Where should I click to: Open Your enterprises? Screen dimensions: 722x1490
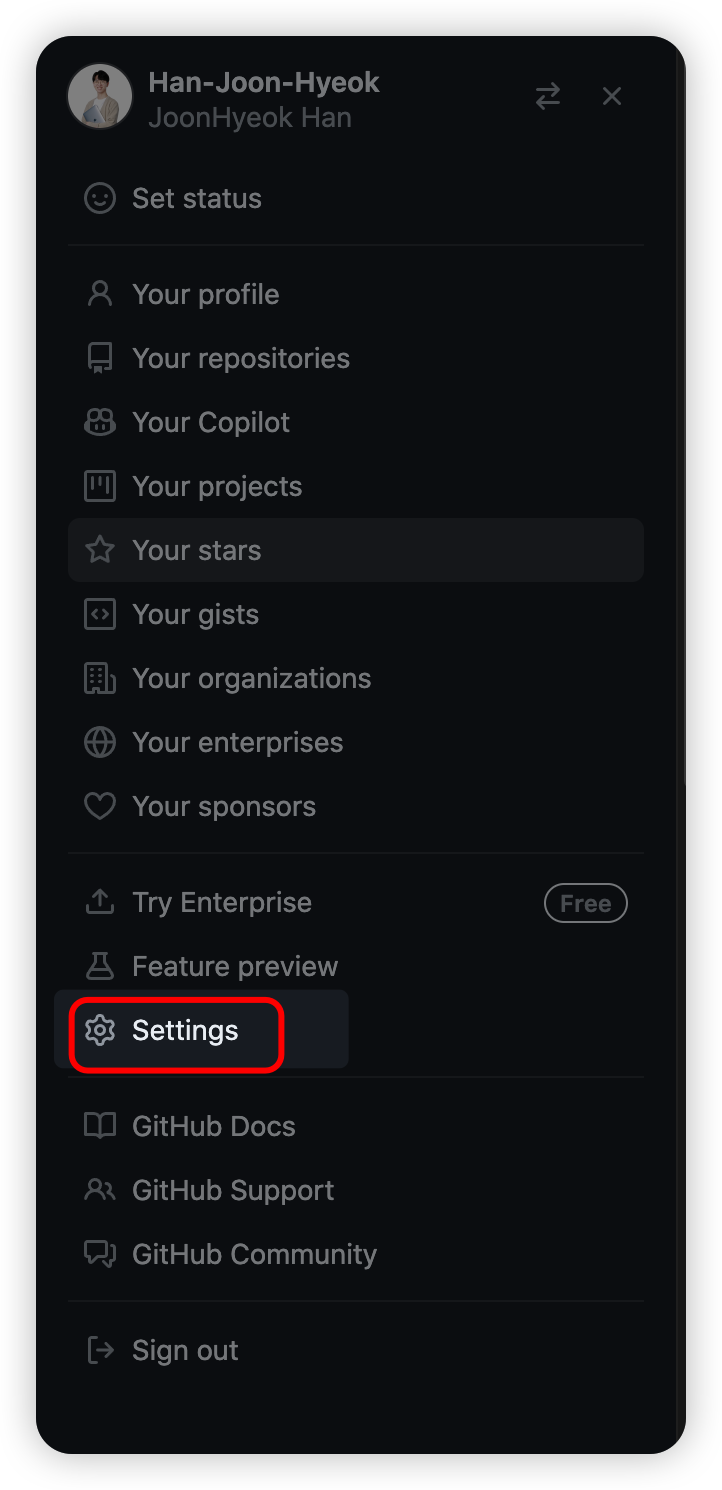[237, 742]
